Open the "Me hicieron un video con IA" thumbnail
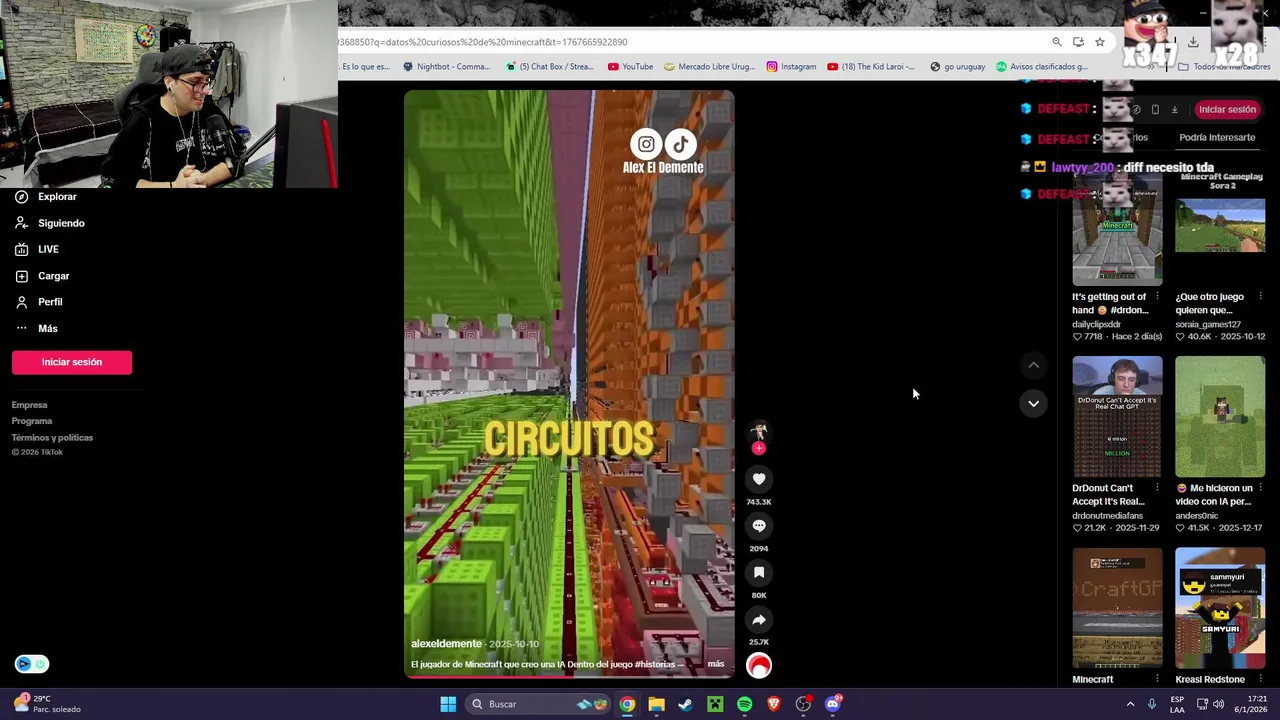The image size is (1280, 720). tap(1220, 417)
